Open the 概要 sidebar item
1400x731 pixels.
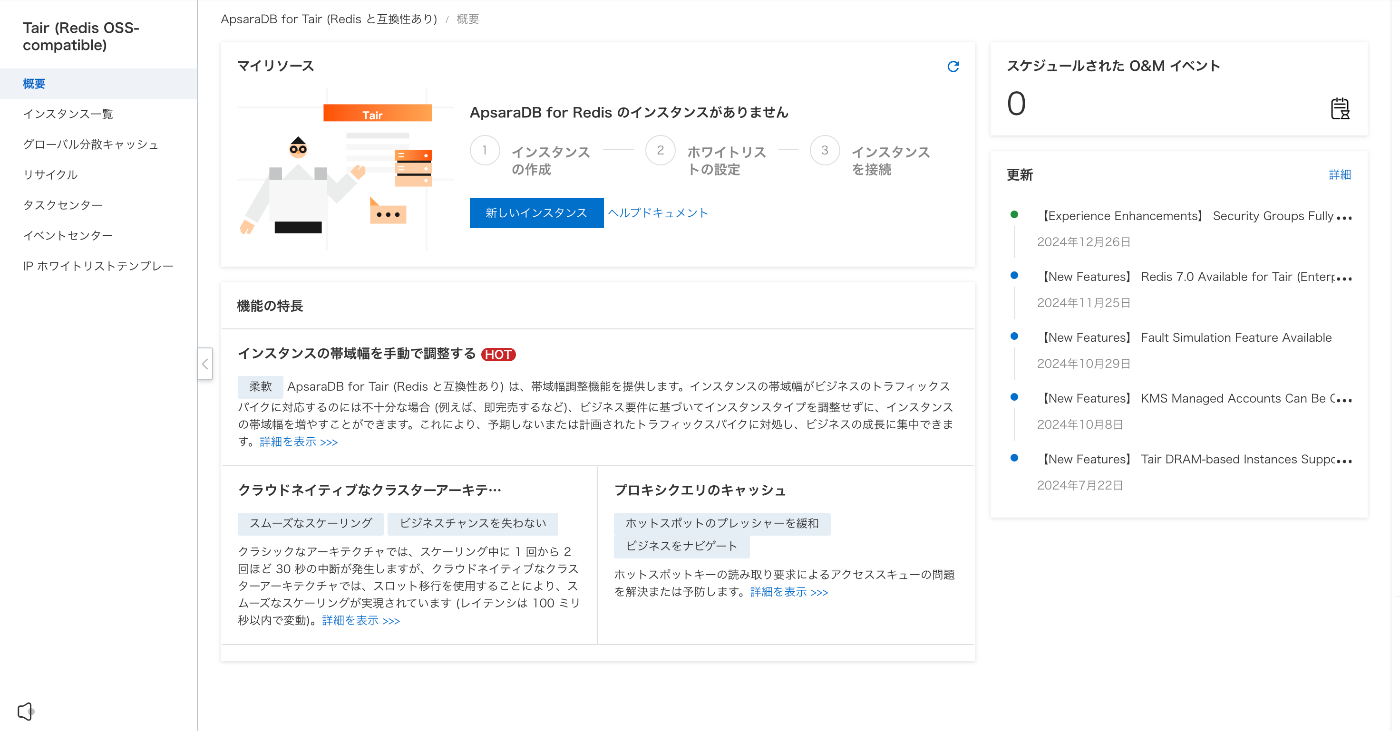click(x=98, y=84)
